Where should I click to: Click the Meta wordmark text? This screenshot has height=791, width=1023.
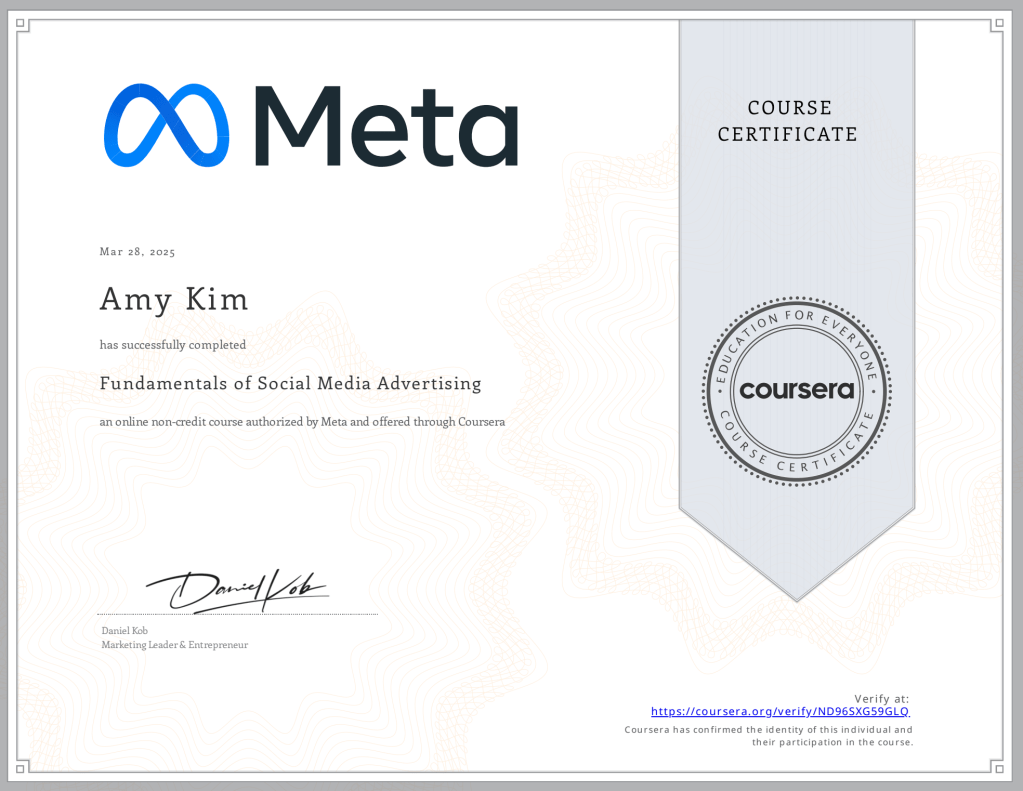pos(385,125)
